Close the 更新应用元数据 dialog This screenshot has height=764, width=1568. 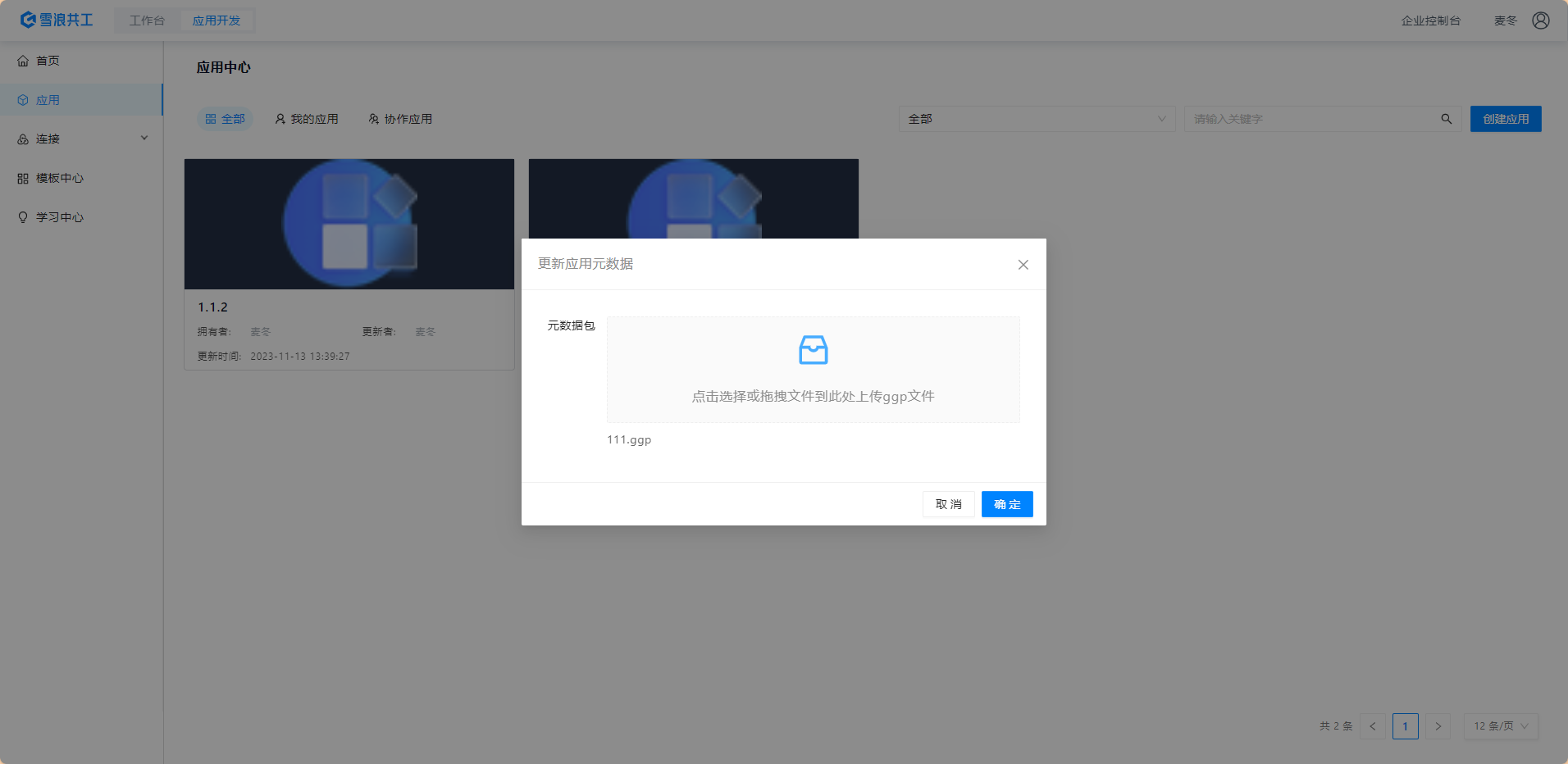coord(1023,265)
